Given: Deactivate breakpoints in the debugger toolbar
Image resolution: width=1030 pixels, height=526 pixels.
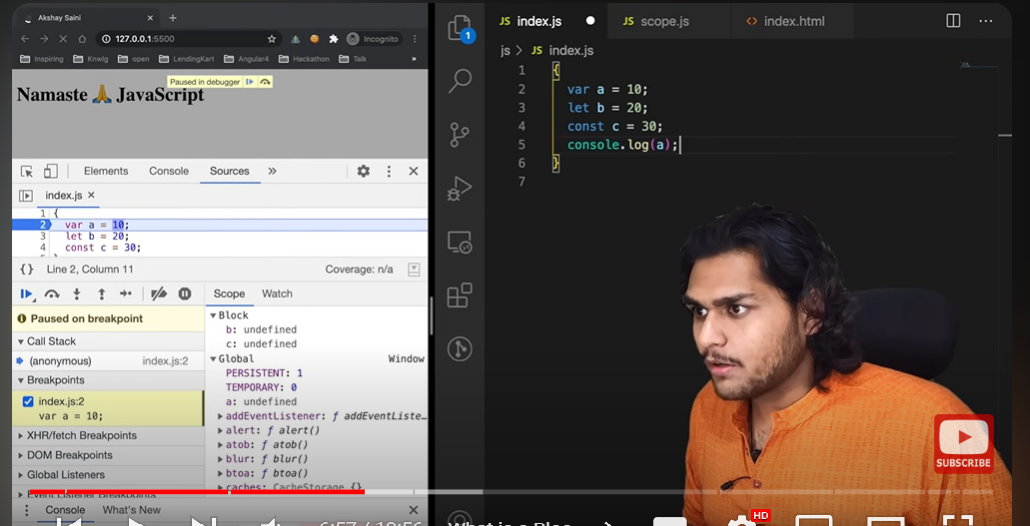Looking at the screenshot, I should [158, 294].
